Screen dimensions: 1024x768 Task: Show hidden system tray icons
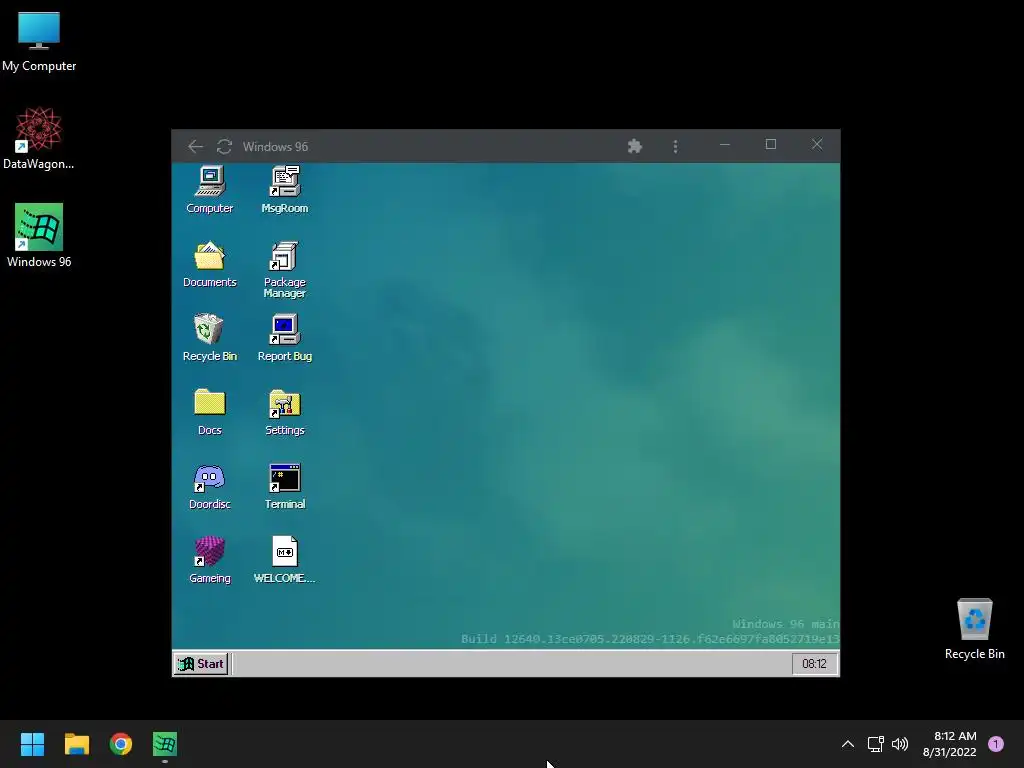[x=848, y=744]
